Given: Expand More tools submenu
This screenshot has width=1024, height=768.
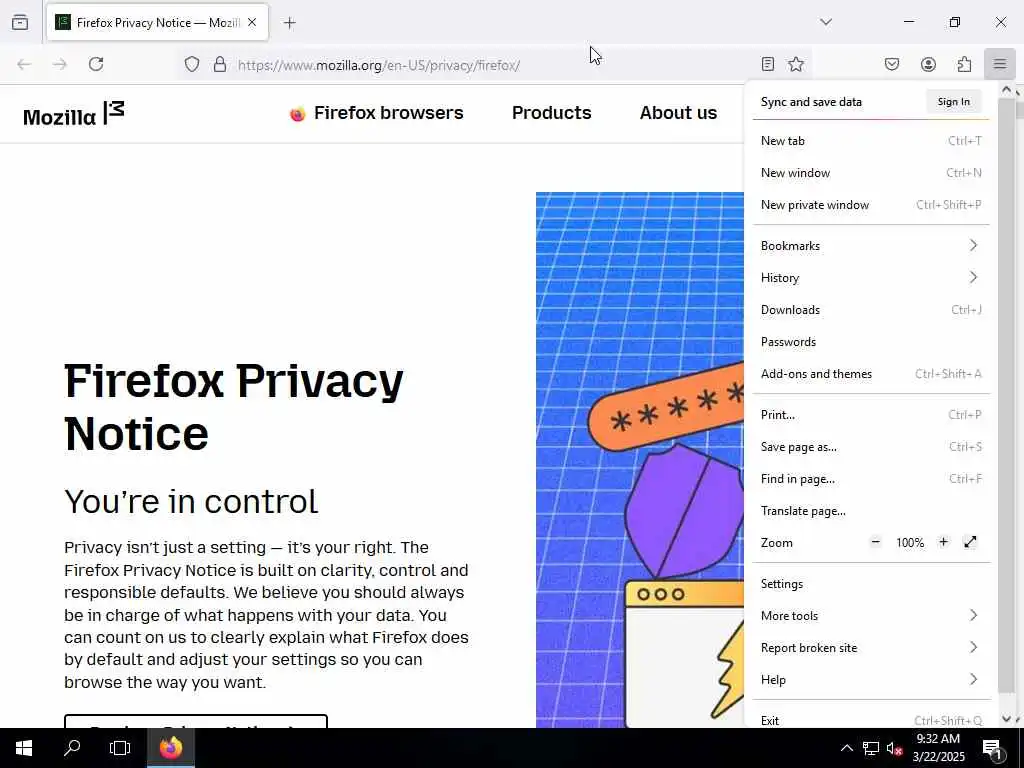Looking at the screenshot, I should pos(871,616).
